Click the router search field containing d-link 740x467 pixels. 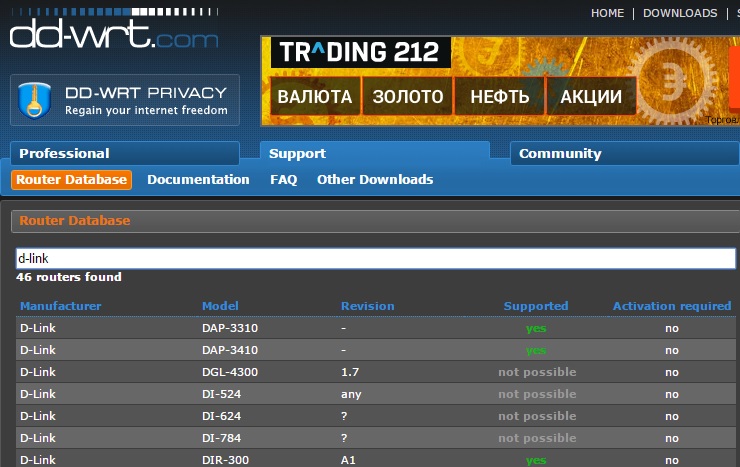(x=376, y=259)
